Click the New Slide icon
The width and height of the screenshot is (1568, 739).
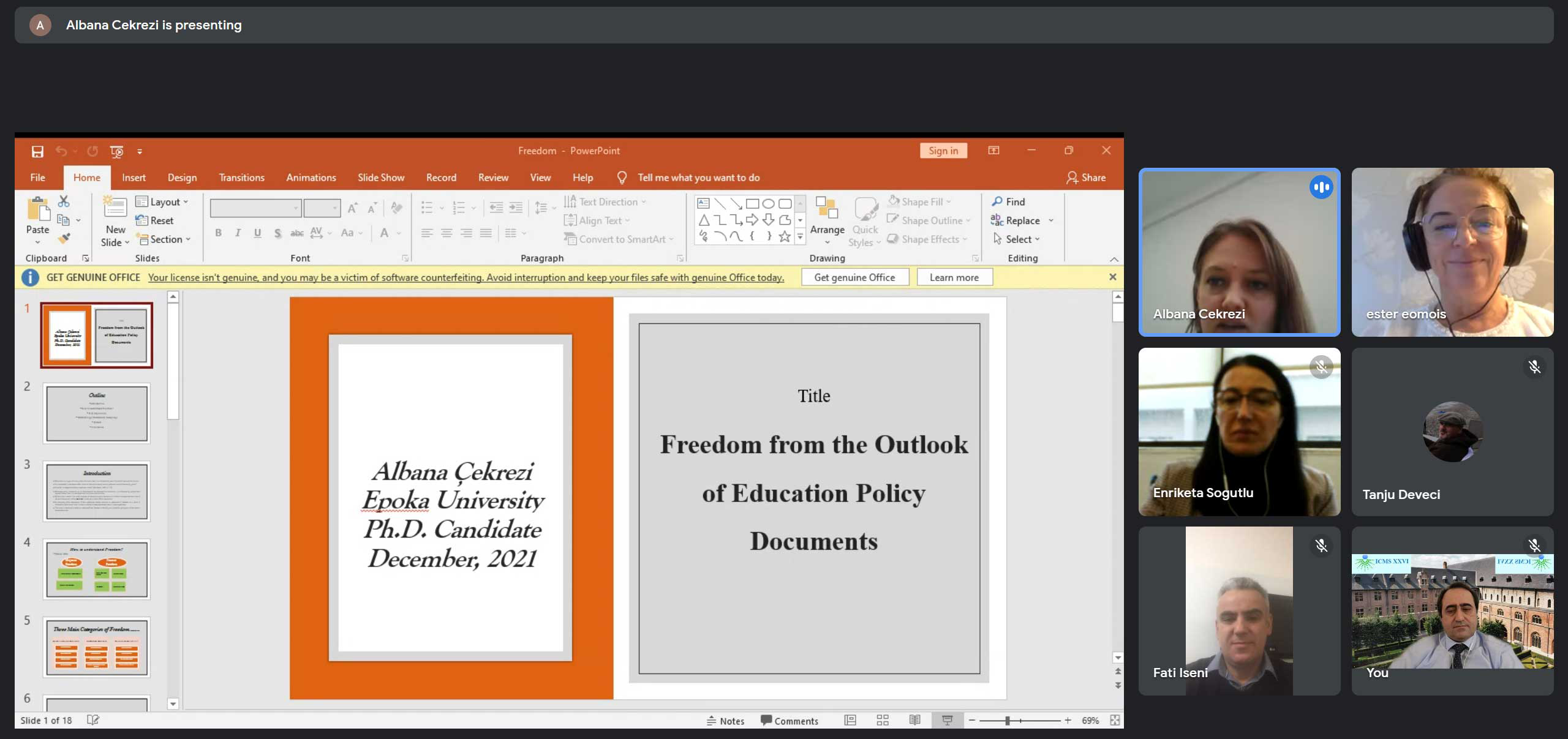pyautogui.click(x=115, y=208)
